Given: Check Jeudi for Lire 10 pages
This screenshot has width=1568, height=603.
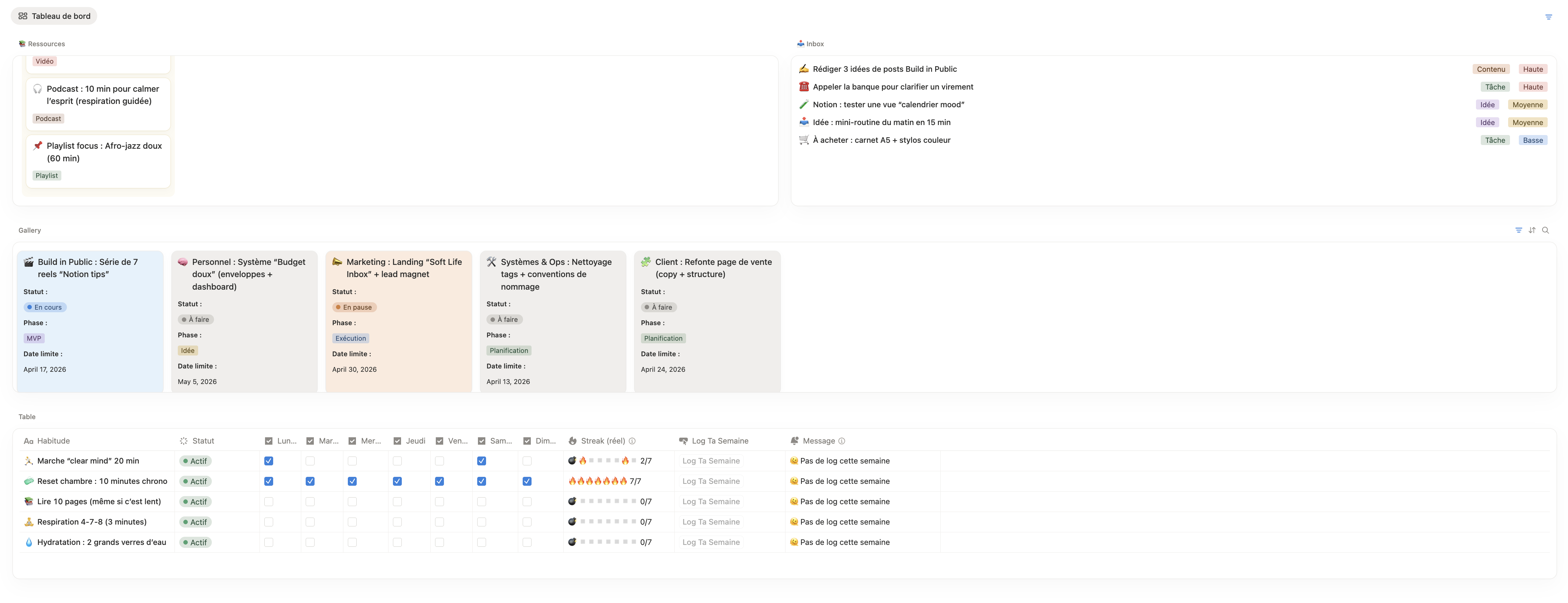Looking at the screenshot, I should click(x=397, y=502).
